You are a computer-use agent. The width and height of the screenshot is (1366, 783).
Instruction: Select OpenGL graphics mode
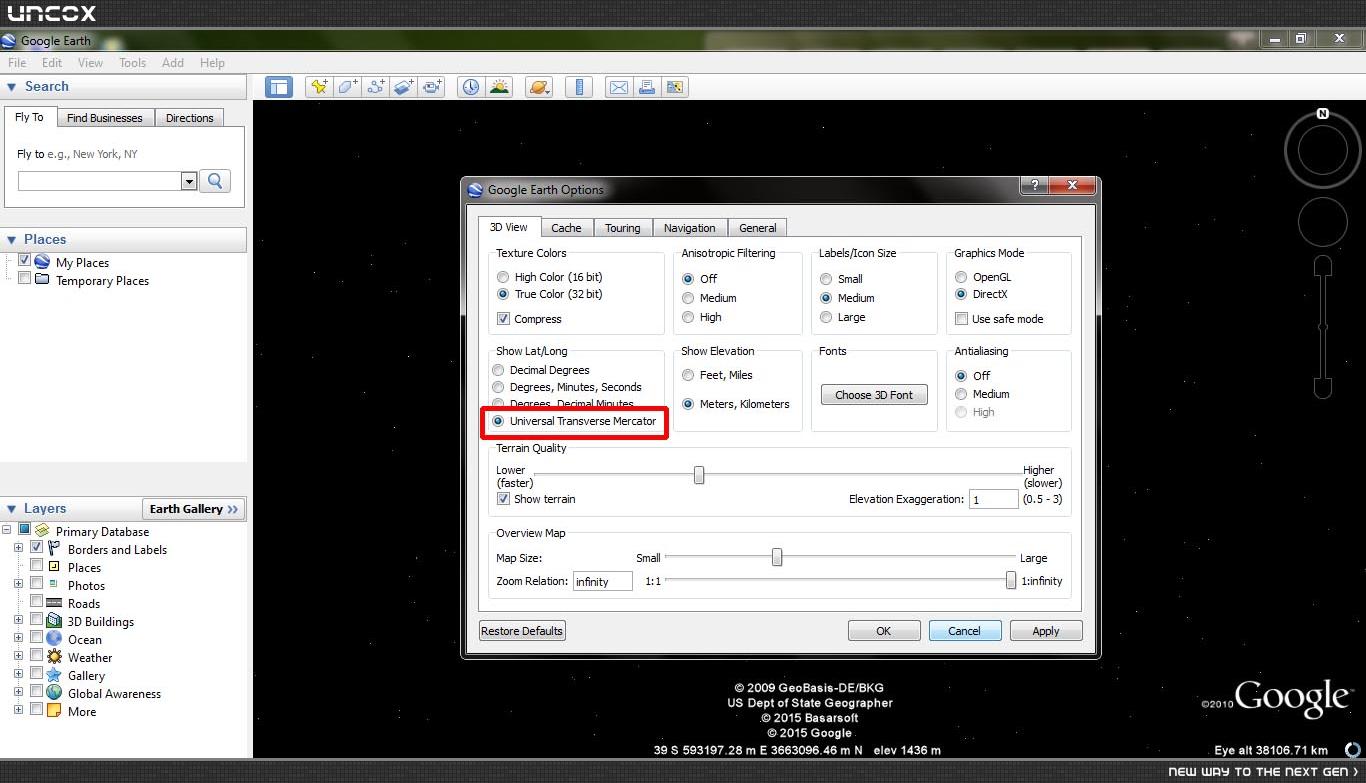pyautogui.click(x=961, y=277)
